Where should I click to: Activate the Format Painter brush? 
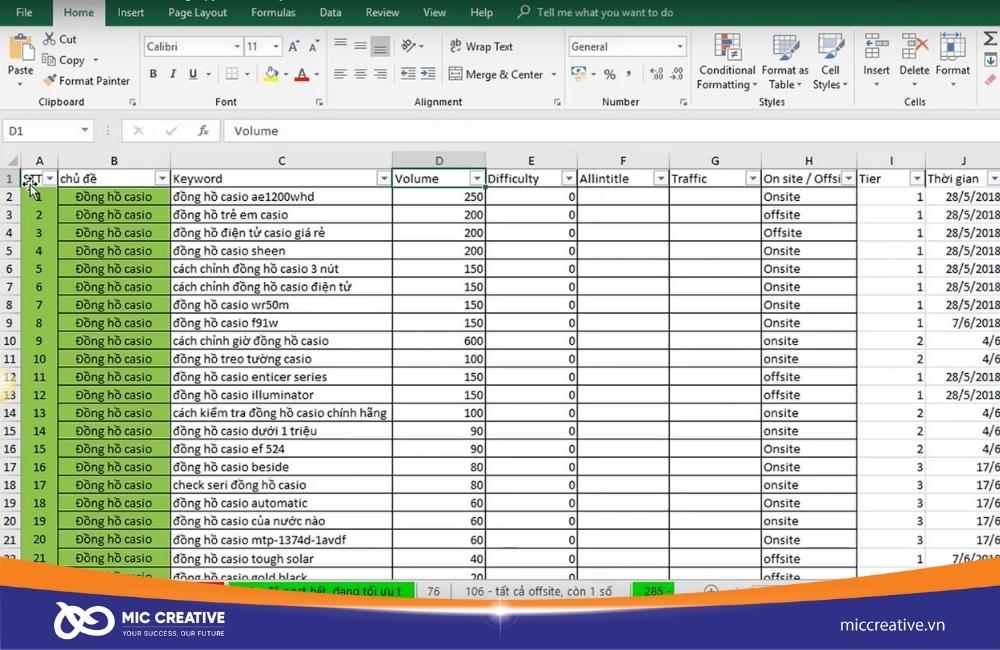click(49, 80)
